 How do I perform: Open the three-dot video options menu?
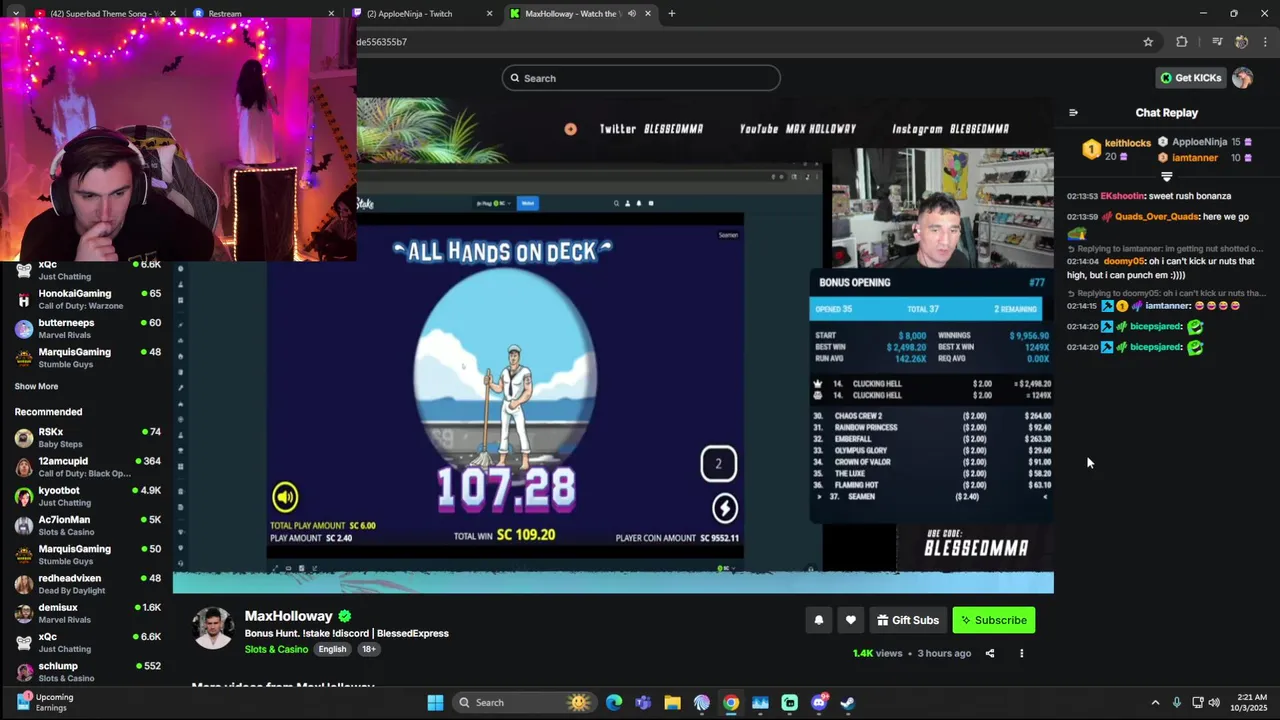point(1021,653)
